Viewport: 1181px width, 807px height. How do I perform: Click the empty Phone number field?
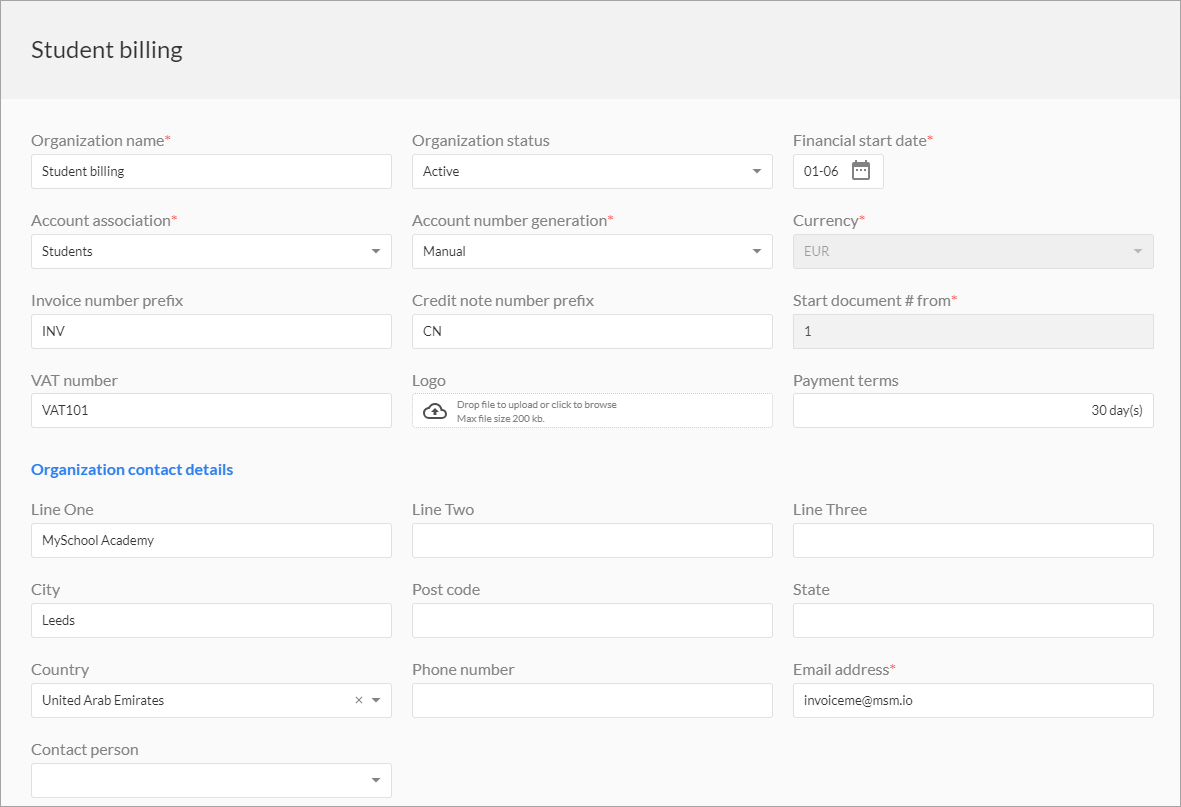click(x=592, y=700)
